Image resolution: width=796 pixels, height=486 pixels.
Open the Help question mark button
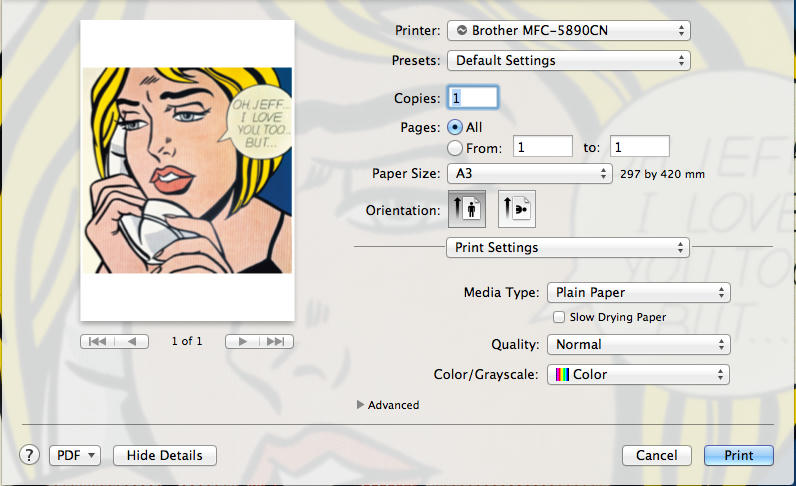[x=29, y=455]
